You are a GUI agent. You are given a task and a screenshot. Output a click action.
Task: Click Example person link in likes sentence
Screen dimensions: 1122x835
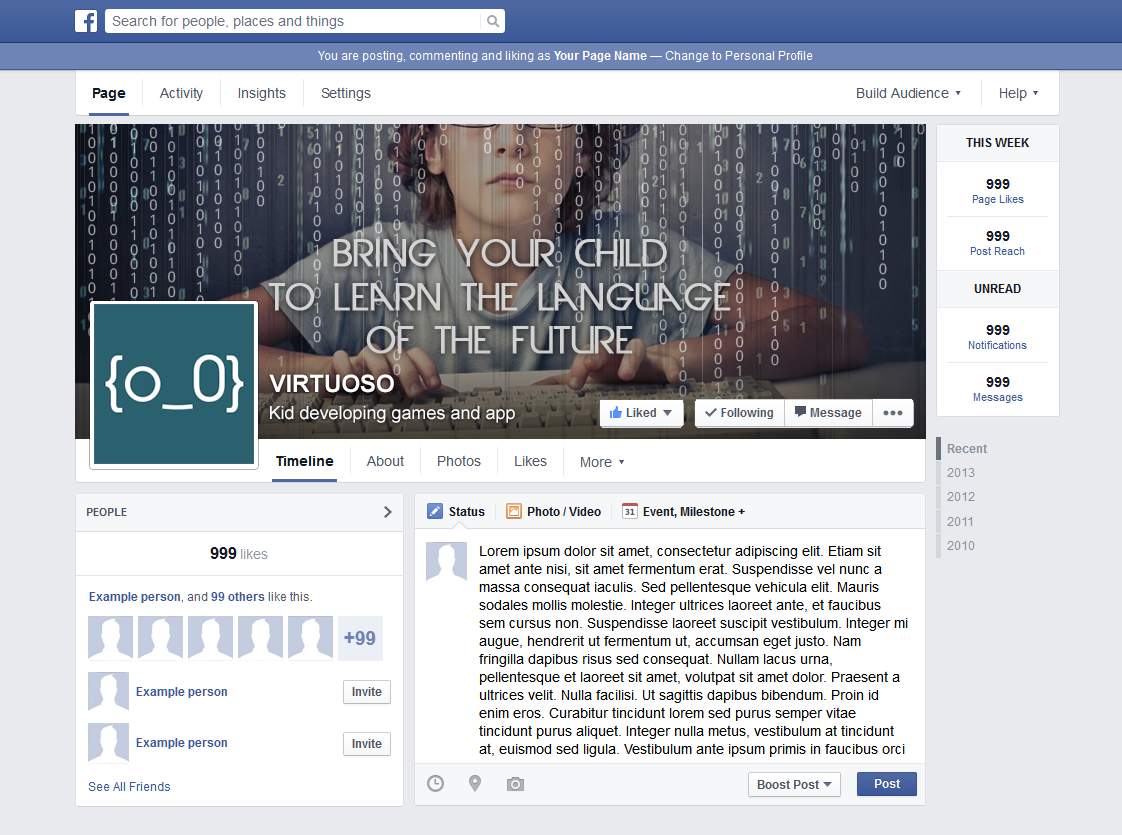[x=135, y=597]
